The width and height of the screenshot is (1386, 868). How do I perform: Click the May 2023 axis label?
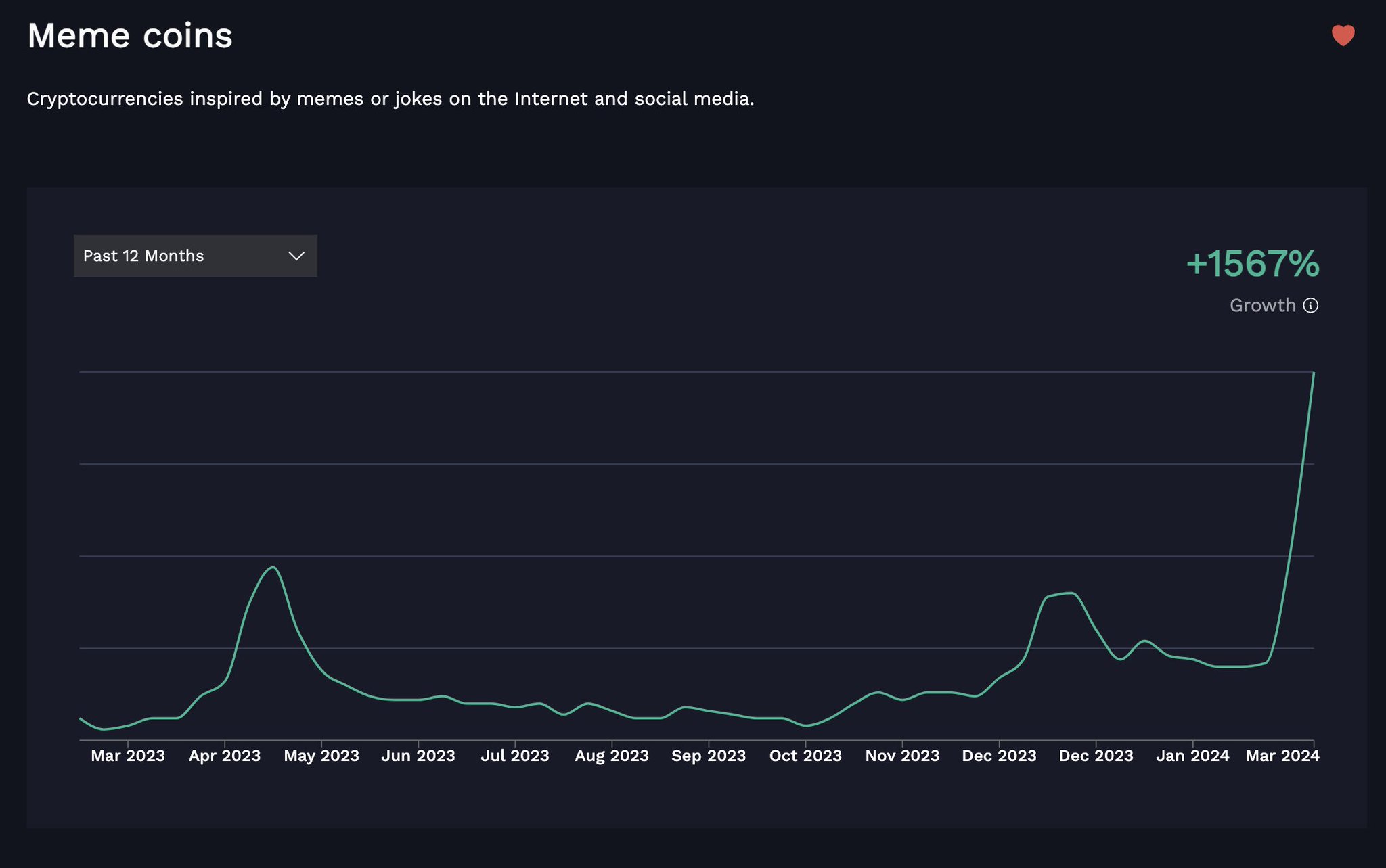click(321, 756)
